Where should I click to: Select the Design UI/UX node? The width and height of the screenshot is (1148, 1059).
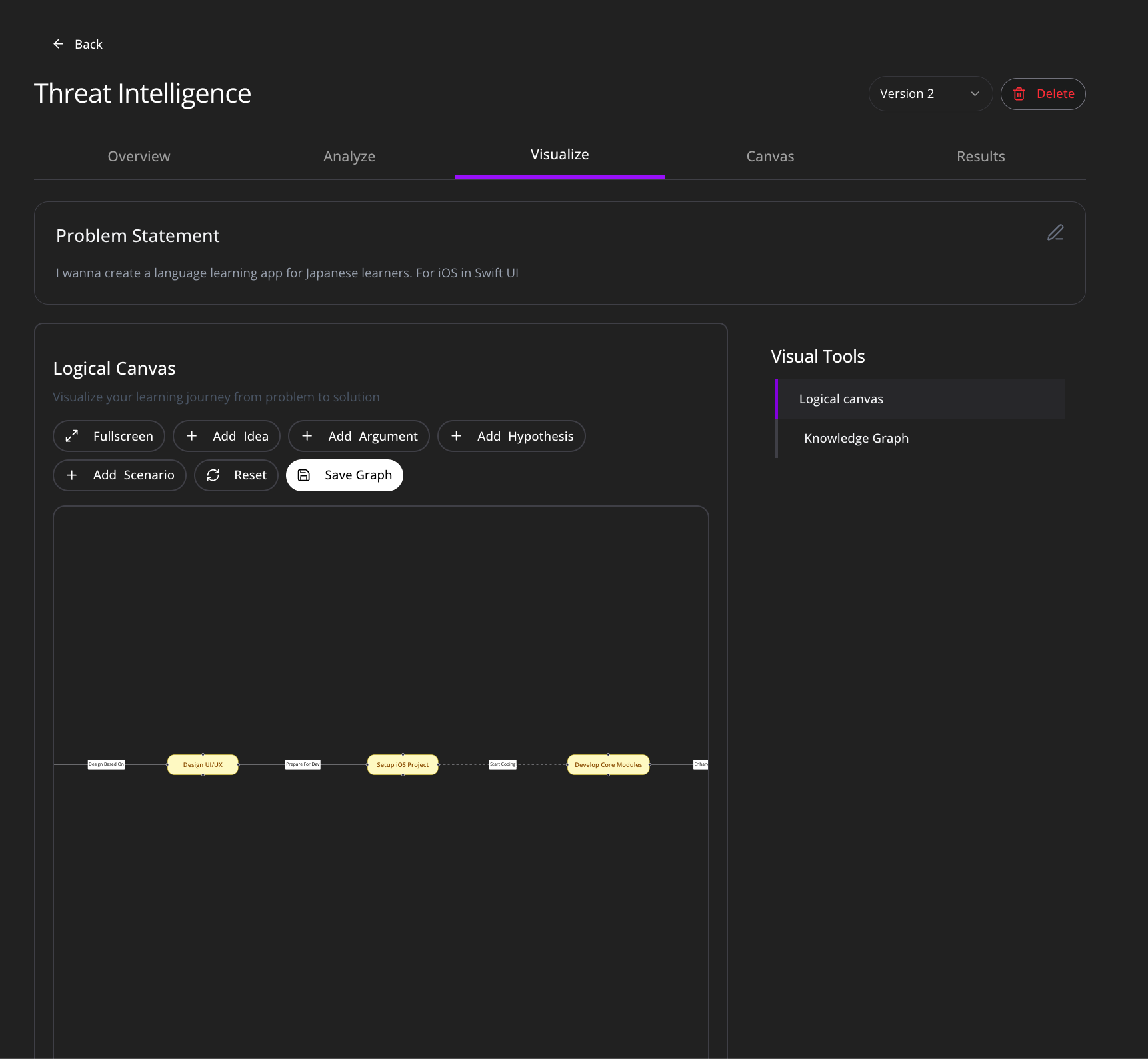coord(203,764)
